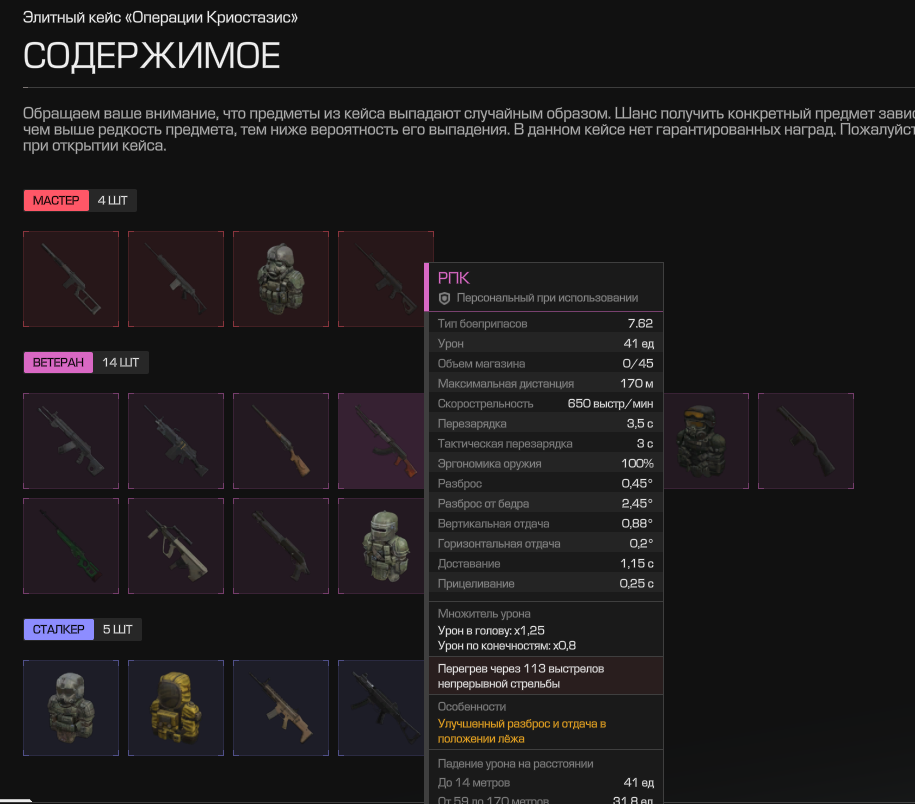Select the first Master rifle with skeleton stock
The height and width of the screenshot is (804, 915).
[71, 279]
